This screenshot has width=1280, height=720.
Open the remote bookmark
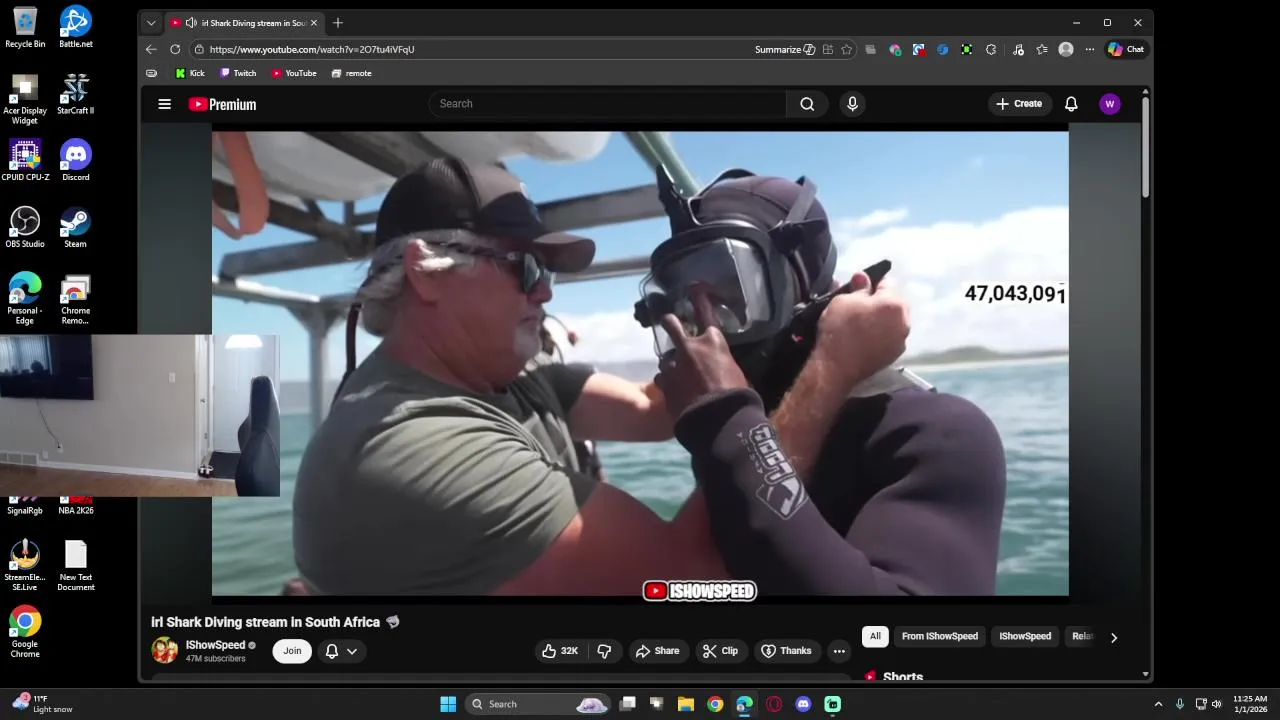coord(351,73)
